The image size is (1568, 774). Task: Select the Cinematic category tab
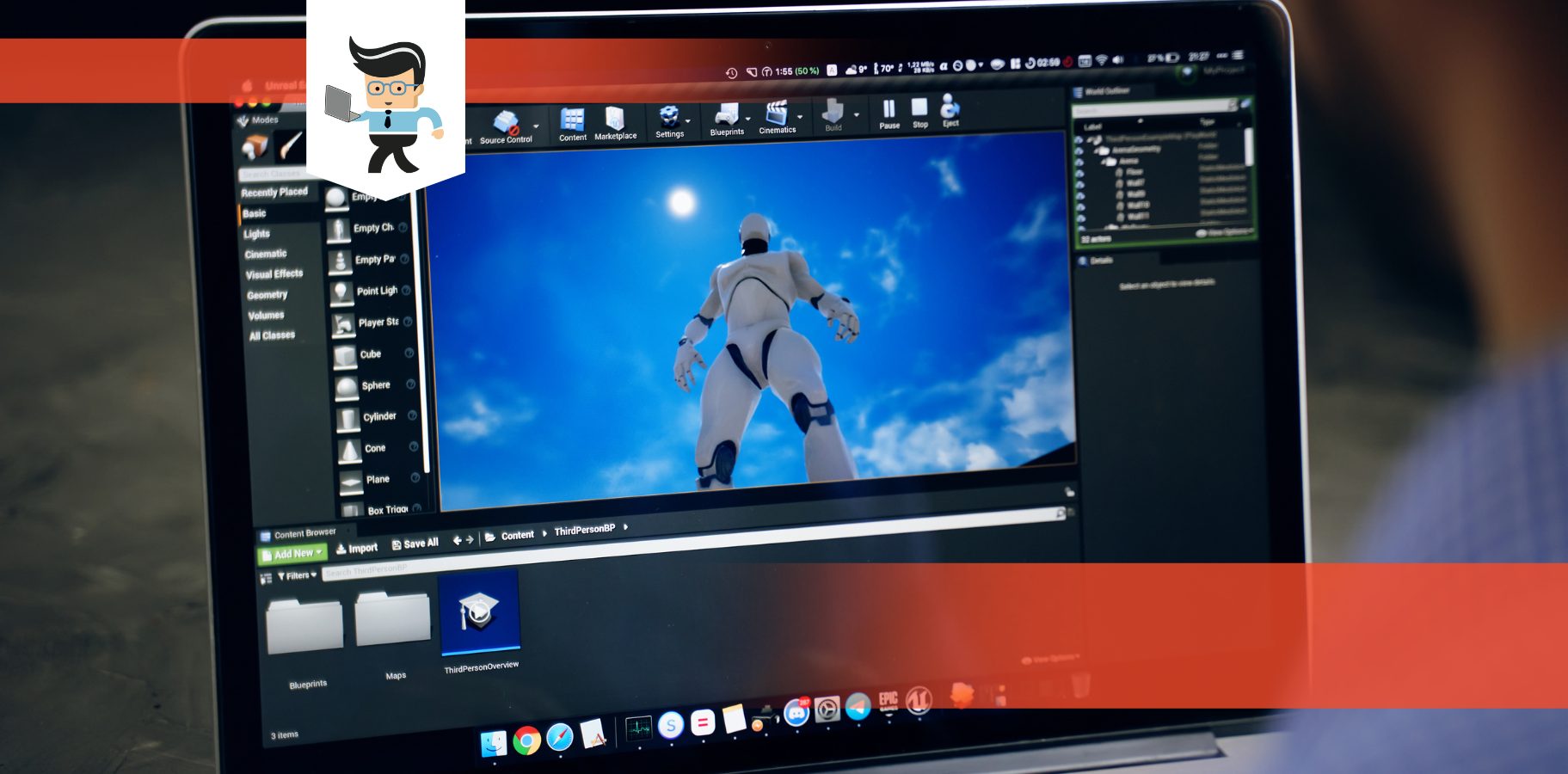[x=266, y=254]
